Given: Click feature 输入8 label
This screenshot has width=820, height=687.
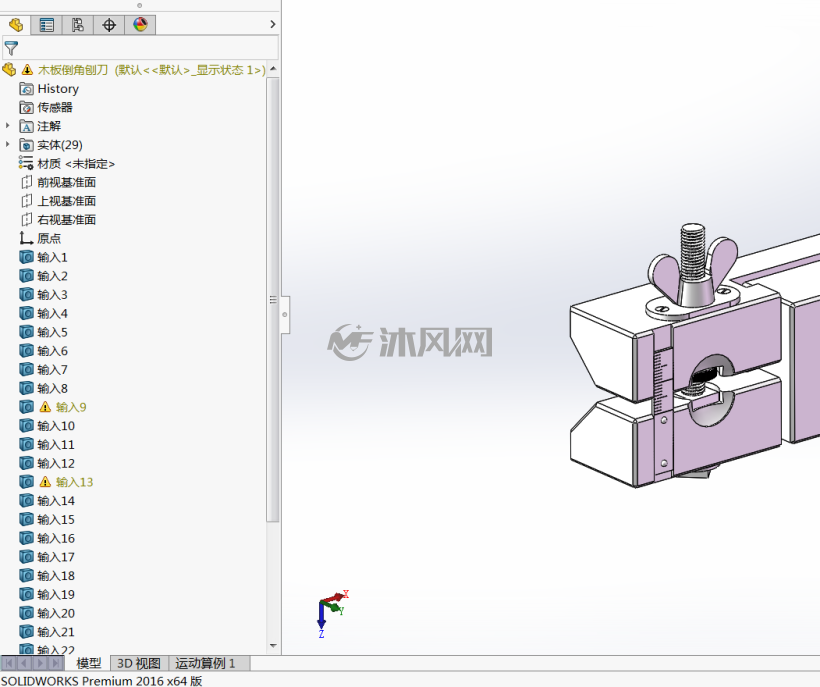Looking at the screenshot, I should pos(52,388).
